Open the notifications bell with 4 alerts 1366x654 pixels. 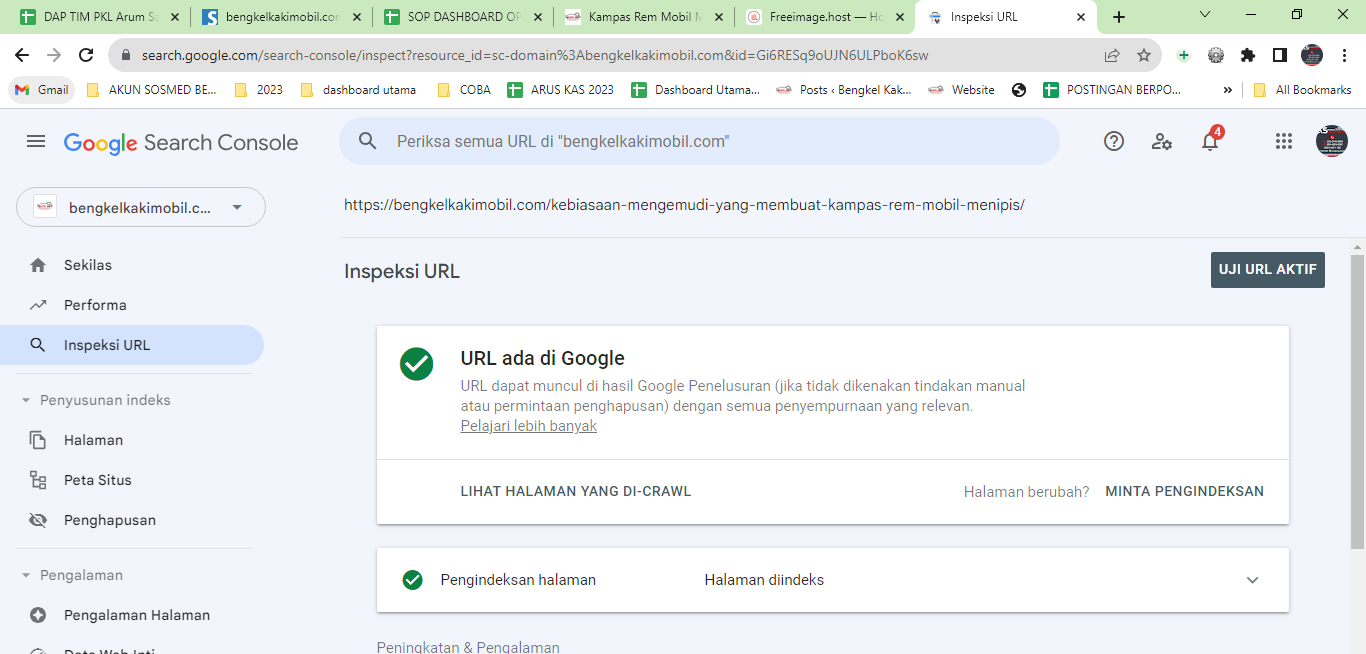point(1210,140)
